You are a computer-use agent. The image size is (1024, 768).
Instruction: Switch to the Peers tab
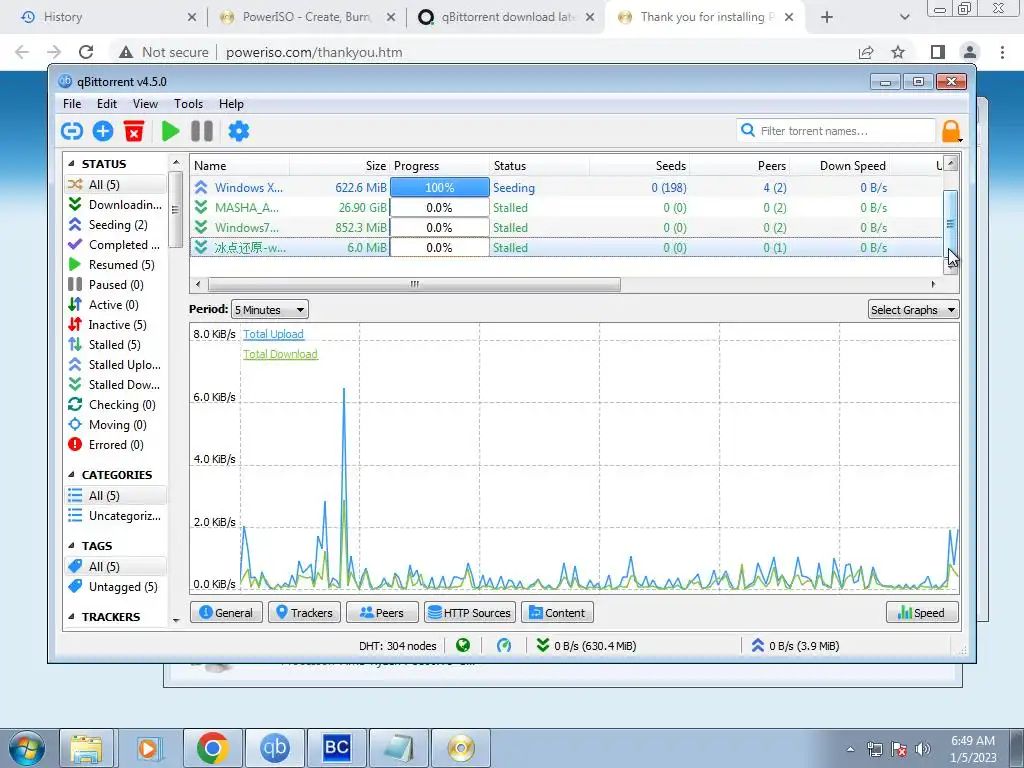click(382, 613)
